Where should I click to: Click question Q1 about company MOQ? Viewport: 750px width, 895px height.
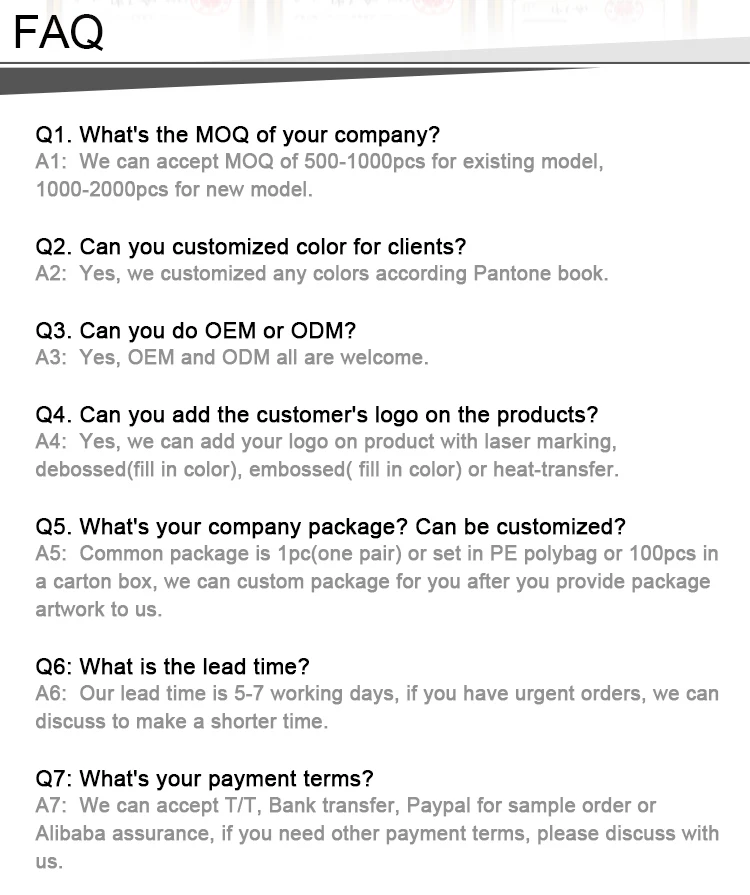point(237,135)
